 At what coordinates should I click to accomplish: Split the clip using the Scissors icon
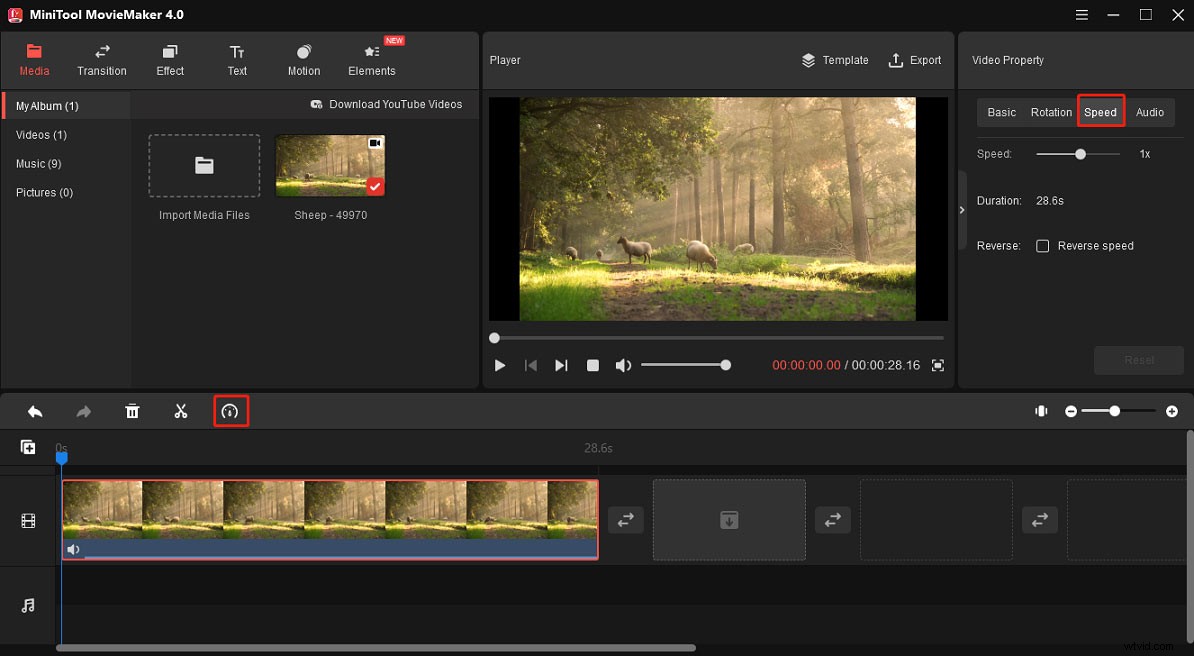[x=181, y=410]
